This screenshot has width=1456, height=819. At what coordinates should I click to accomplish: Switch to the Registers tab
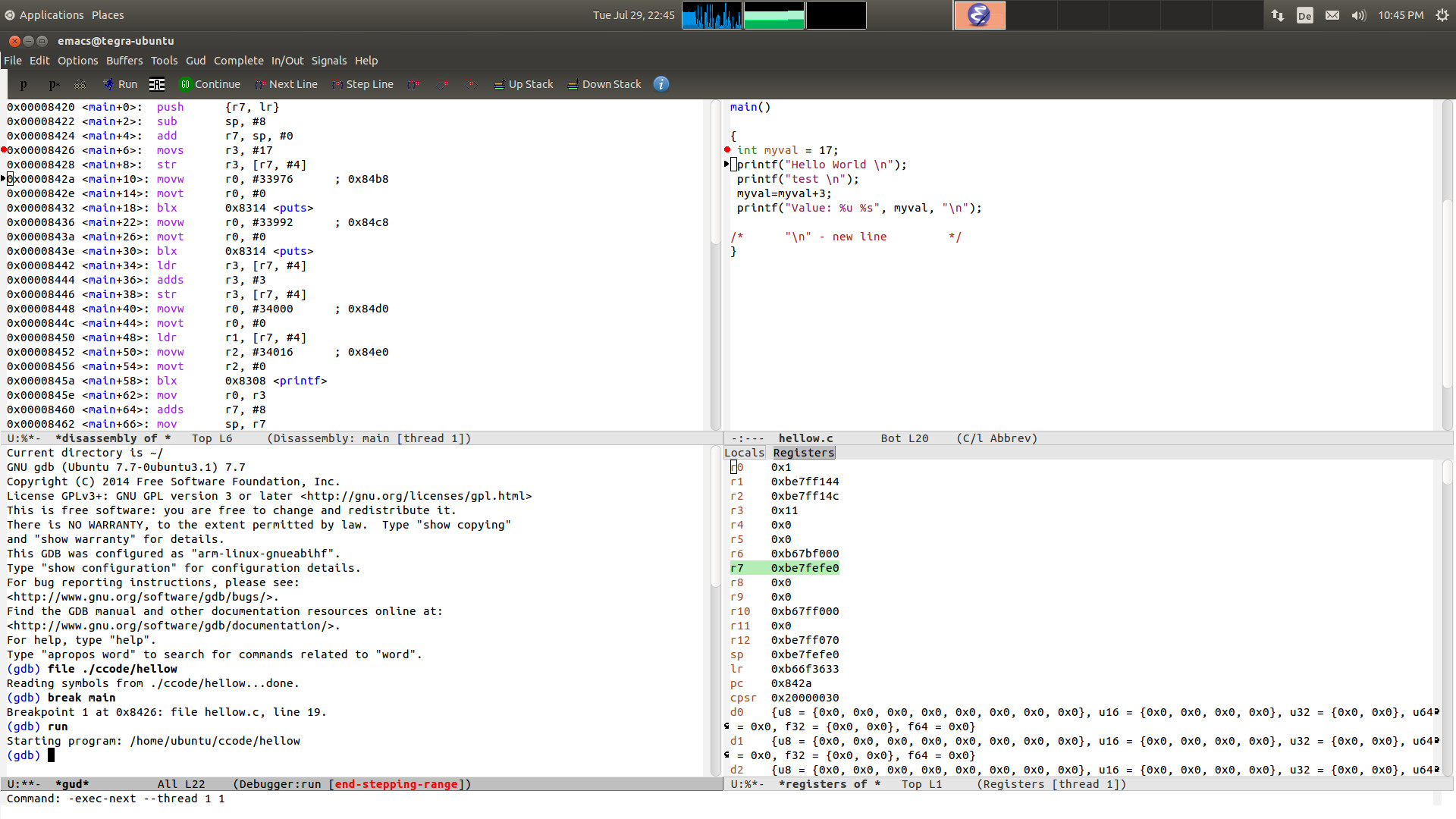coord(803,453)
